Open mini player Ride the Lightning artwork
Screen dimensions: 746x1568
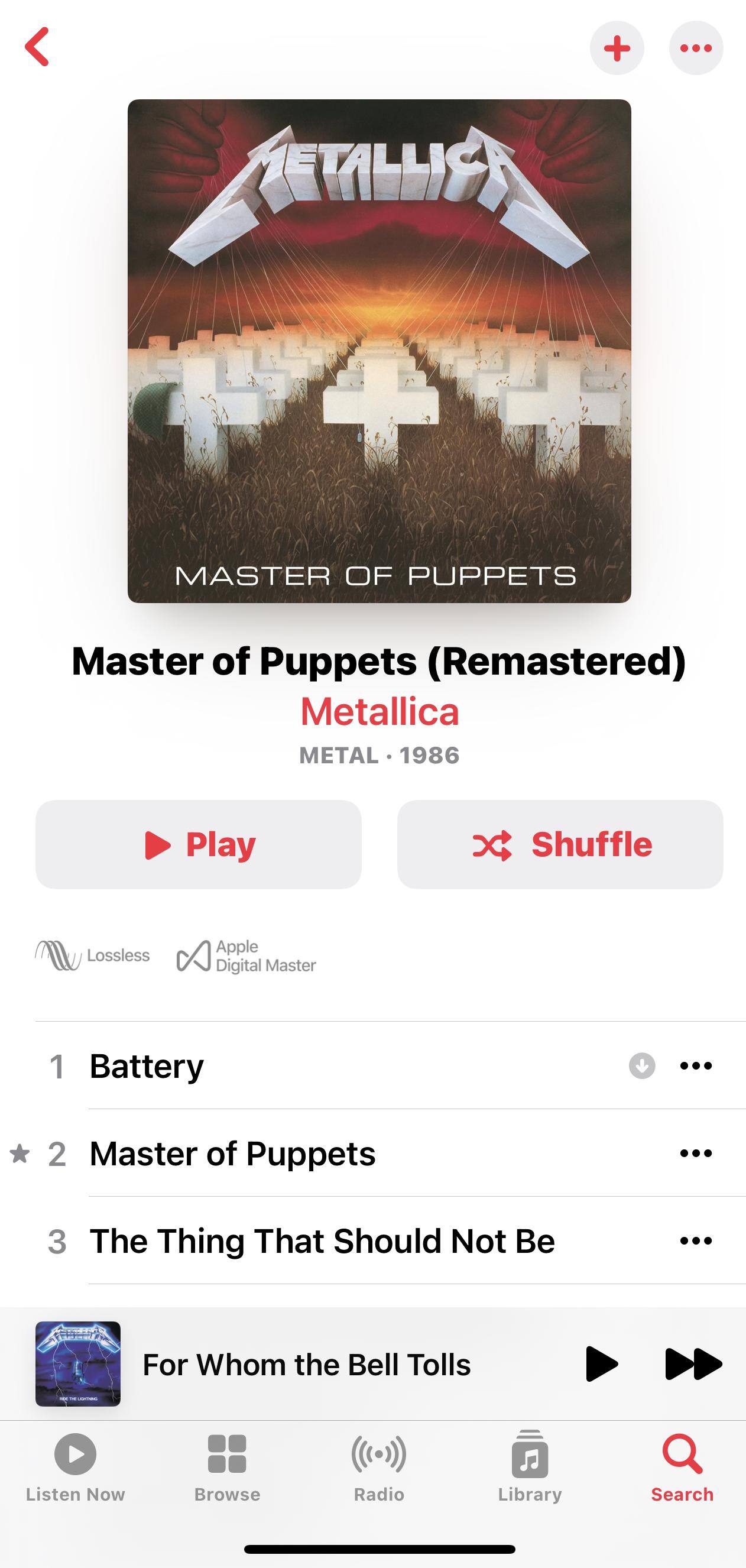tap(78, 1363)
